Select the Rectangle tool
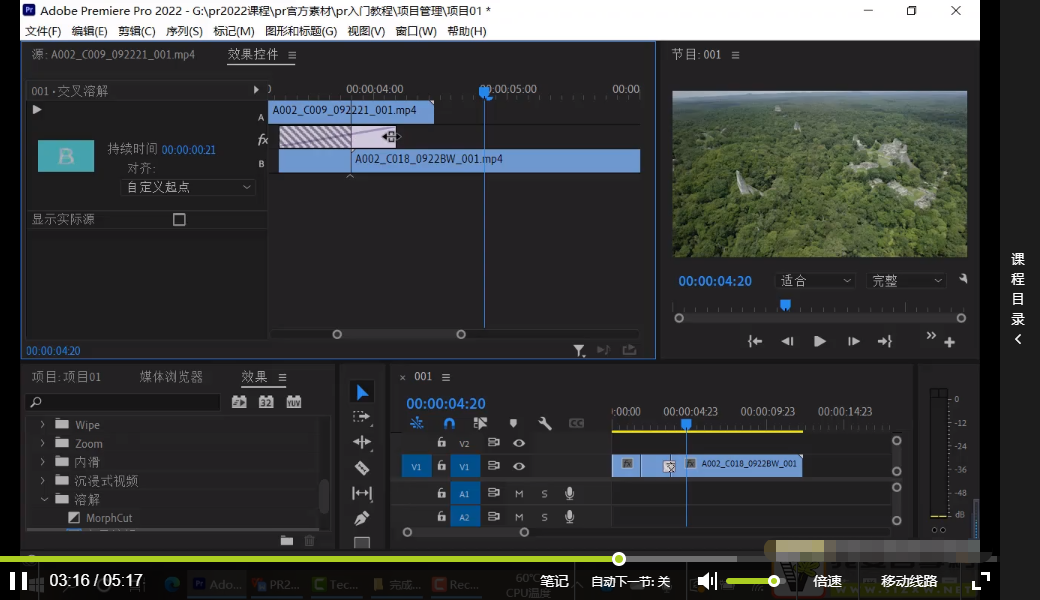This screenshot has width=1040, height=600. (x=361, y=542)
